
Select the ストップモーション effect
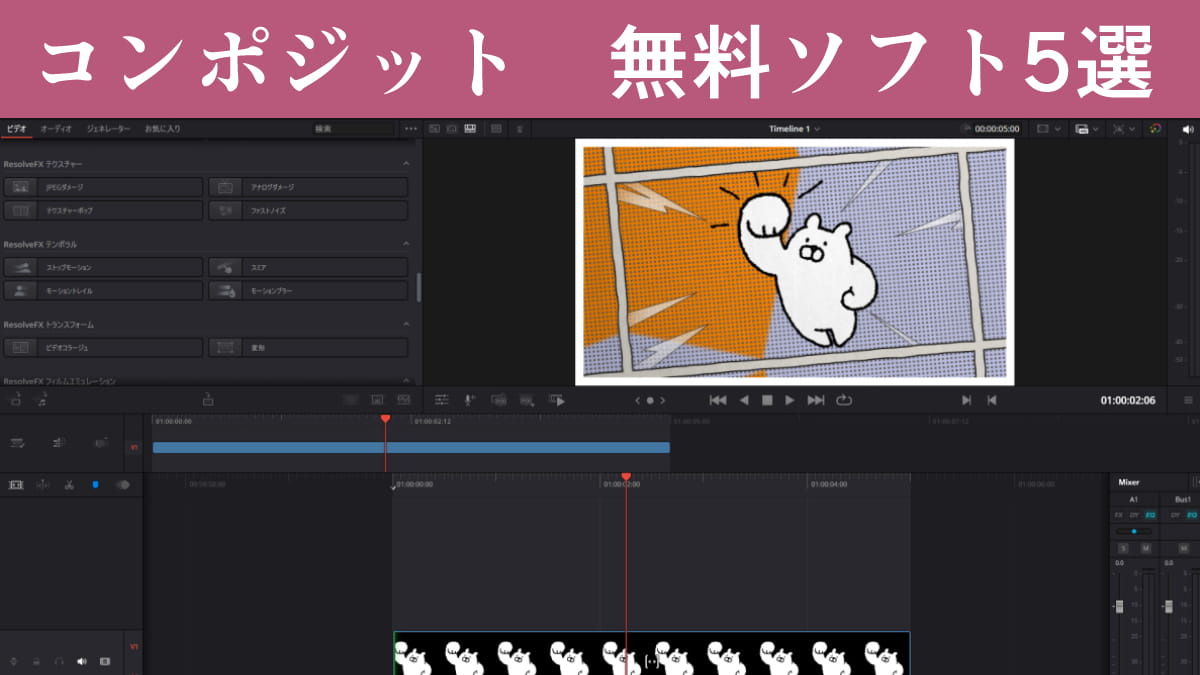[x=104, y=268]
